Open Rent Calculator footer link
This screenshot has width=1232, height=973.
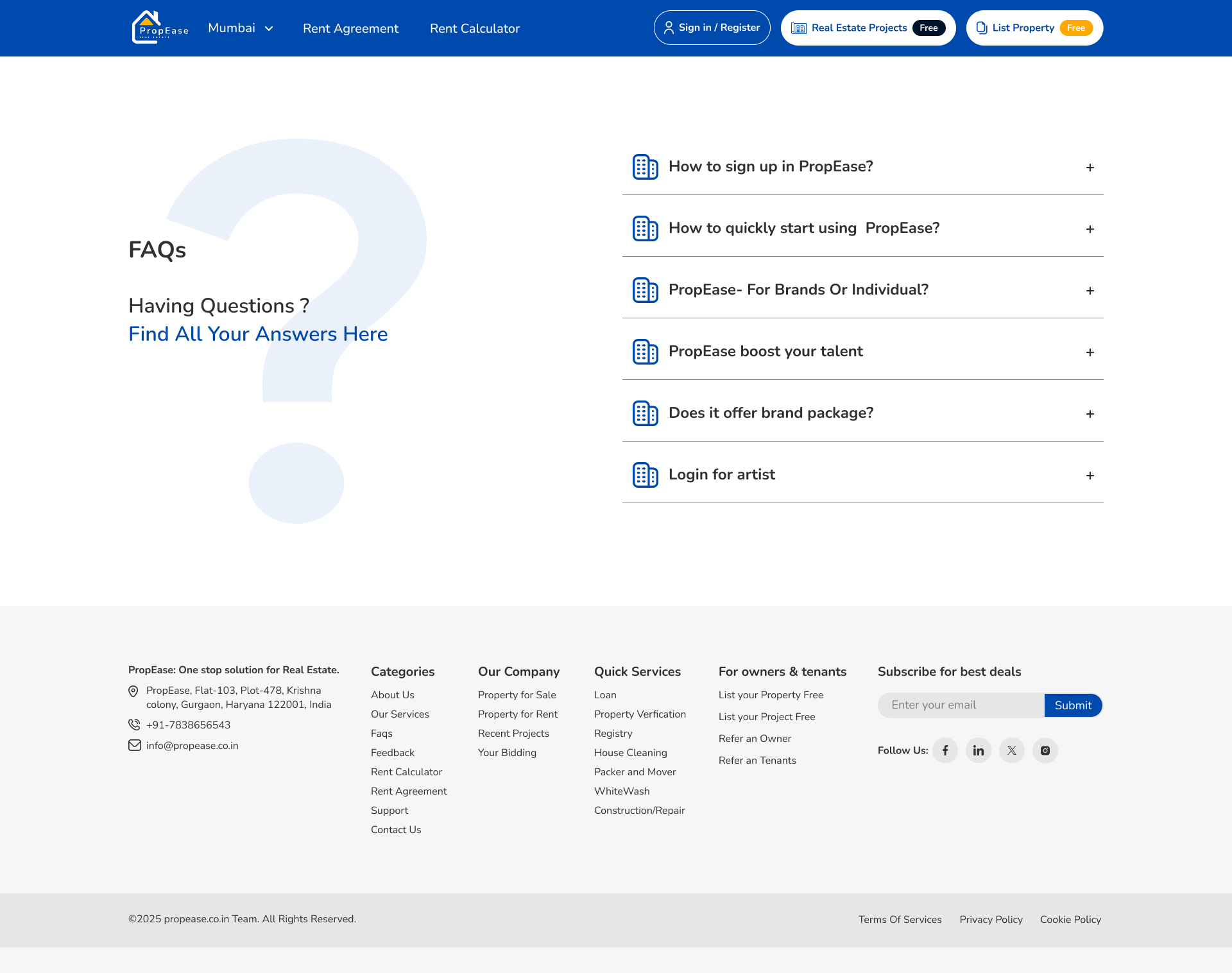406,771
